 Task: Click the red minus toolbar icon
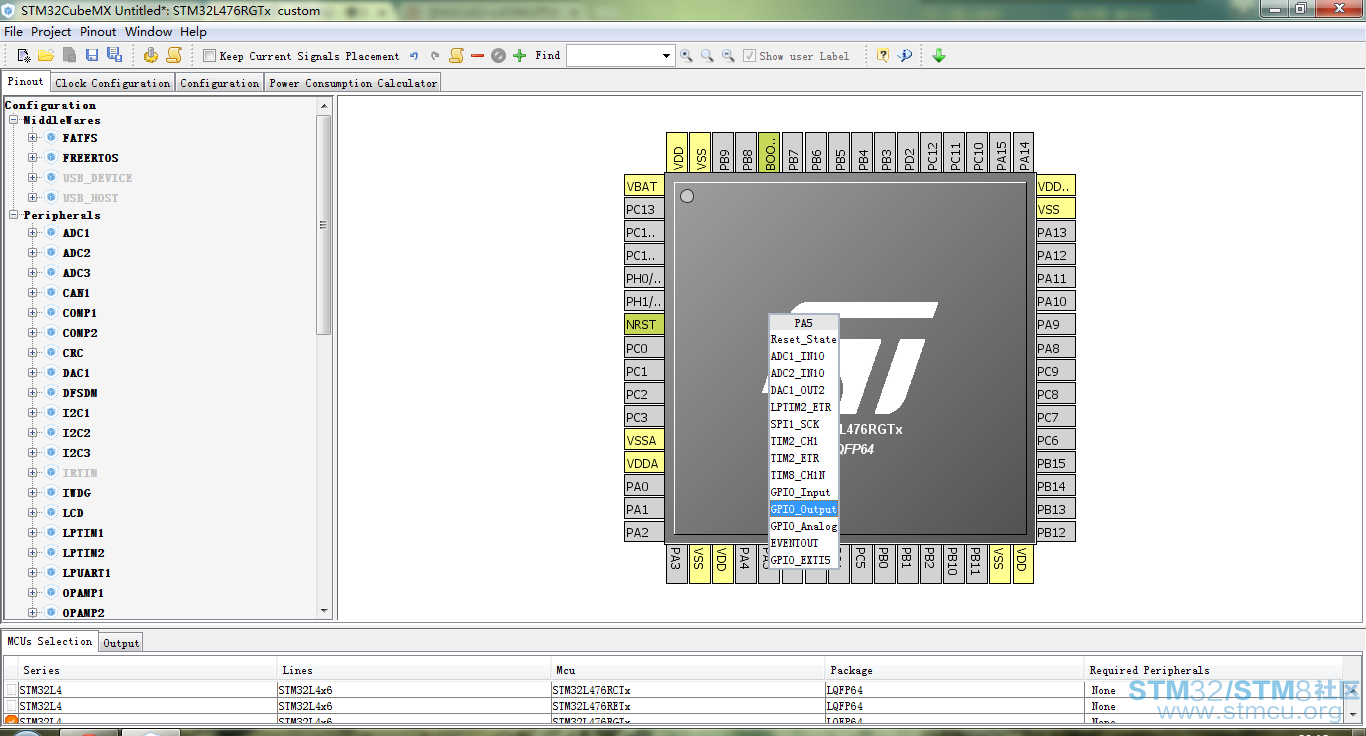[x=477, y=56]
